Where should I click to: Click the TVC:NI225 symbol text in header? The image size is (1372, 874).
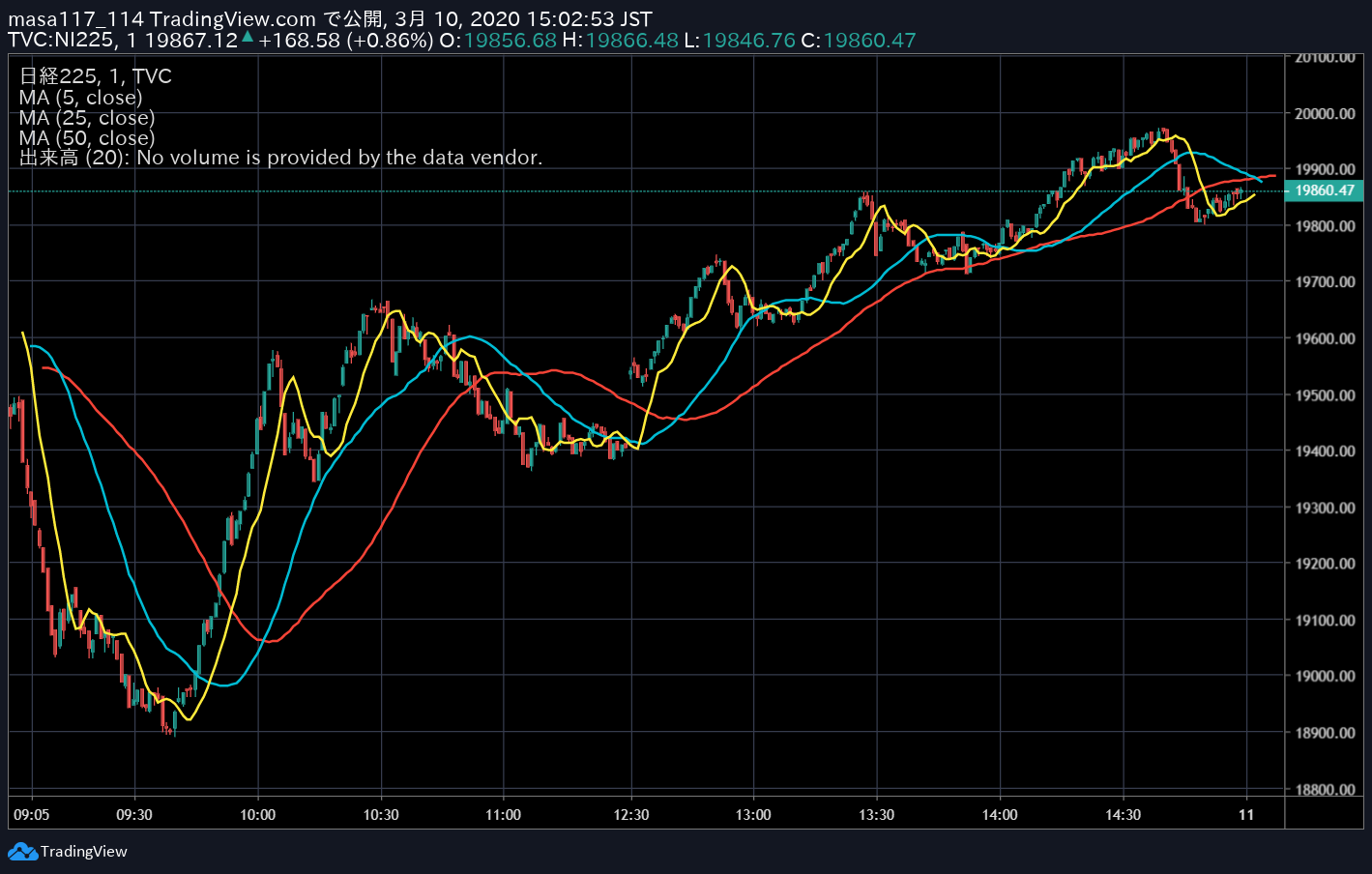[62, 41]
